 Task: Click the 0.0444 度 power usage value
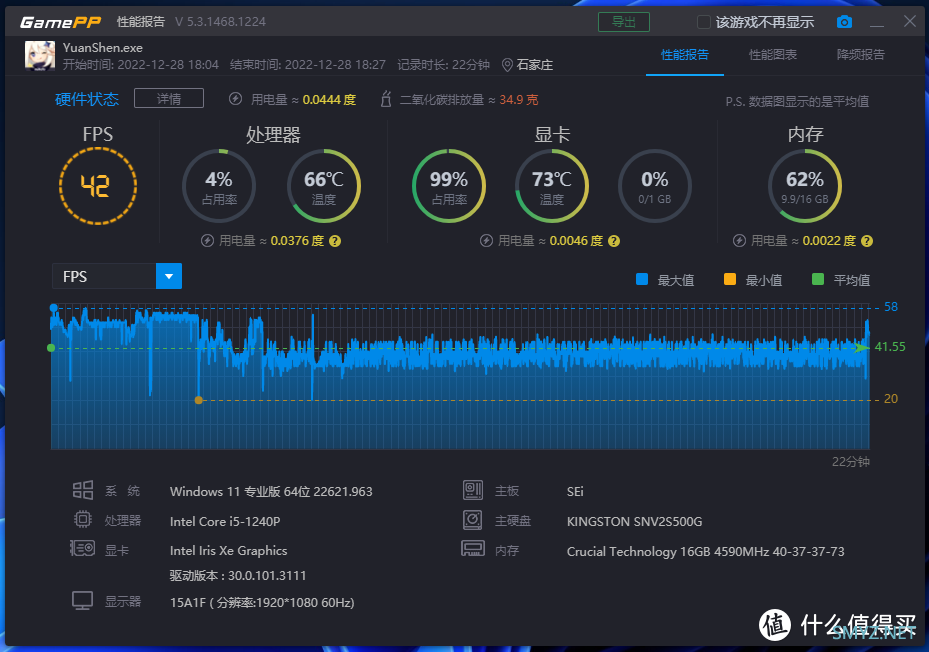tap(329, 100)
